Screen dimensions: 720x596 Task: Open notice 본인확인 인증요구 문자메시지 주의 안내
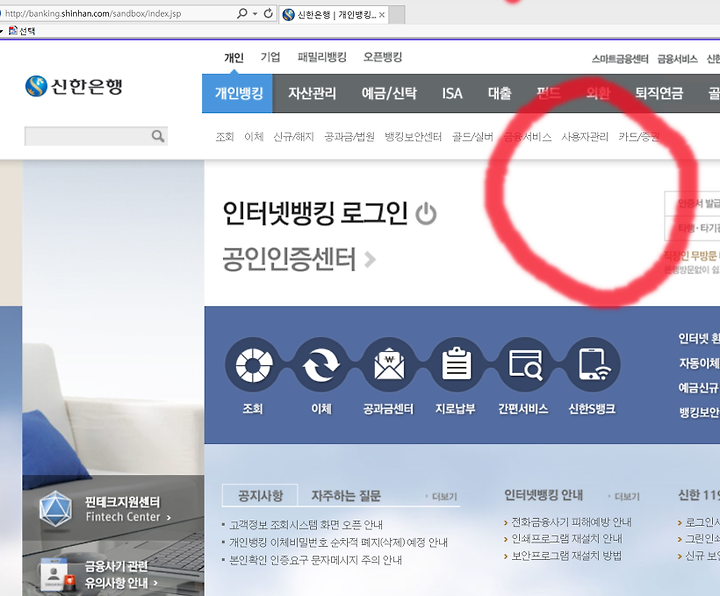(315, 560)
